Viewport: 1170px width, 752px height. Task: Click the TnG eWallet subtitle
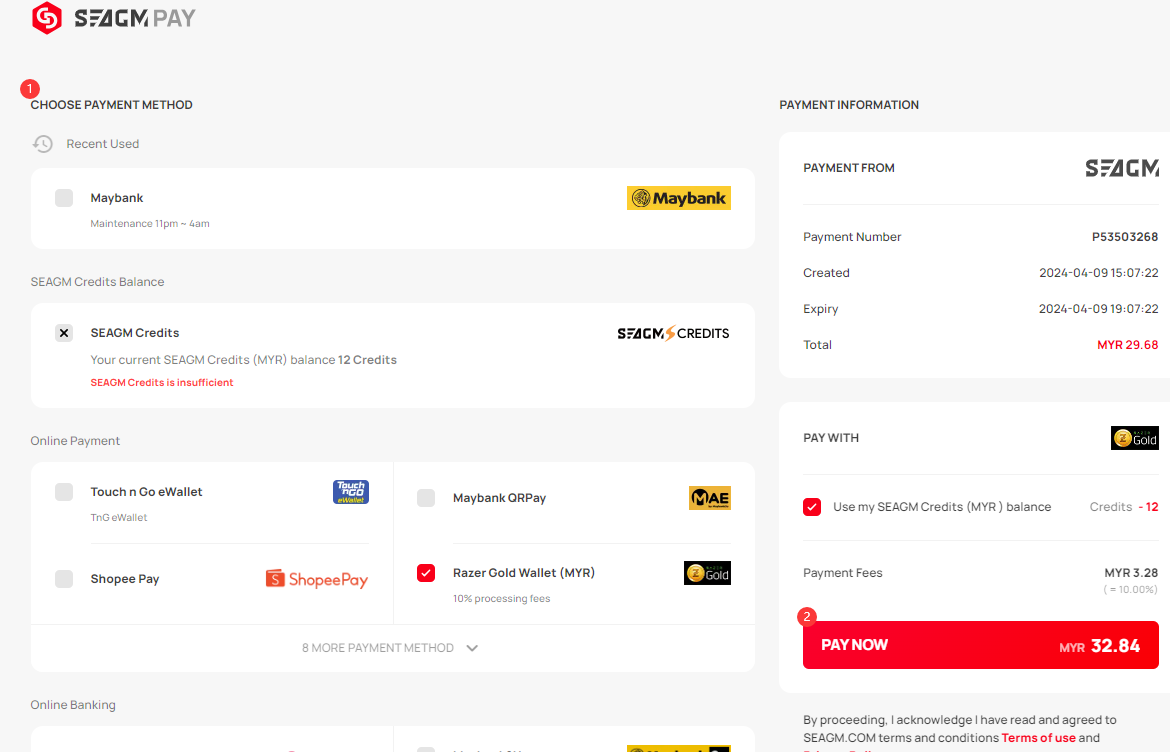coord(119,518)
